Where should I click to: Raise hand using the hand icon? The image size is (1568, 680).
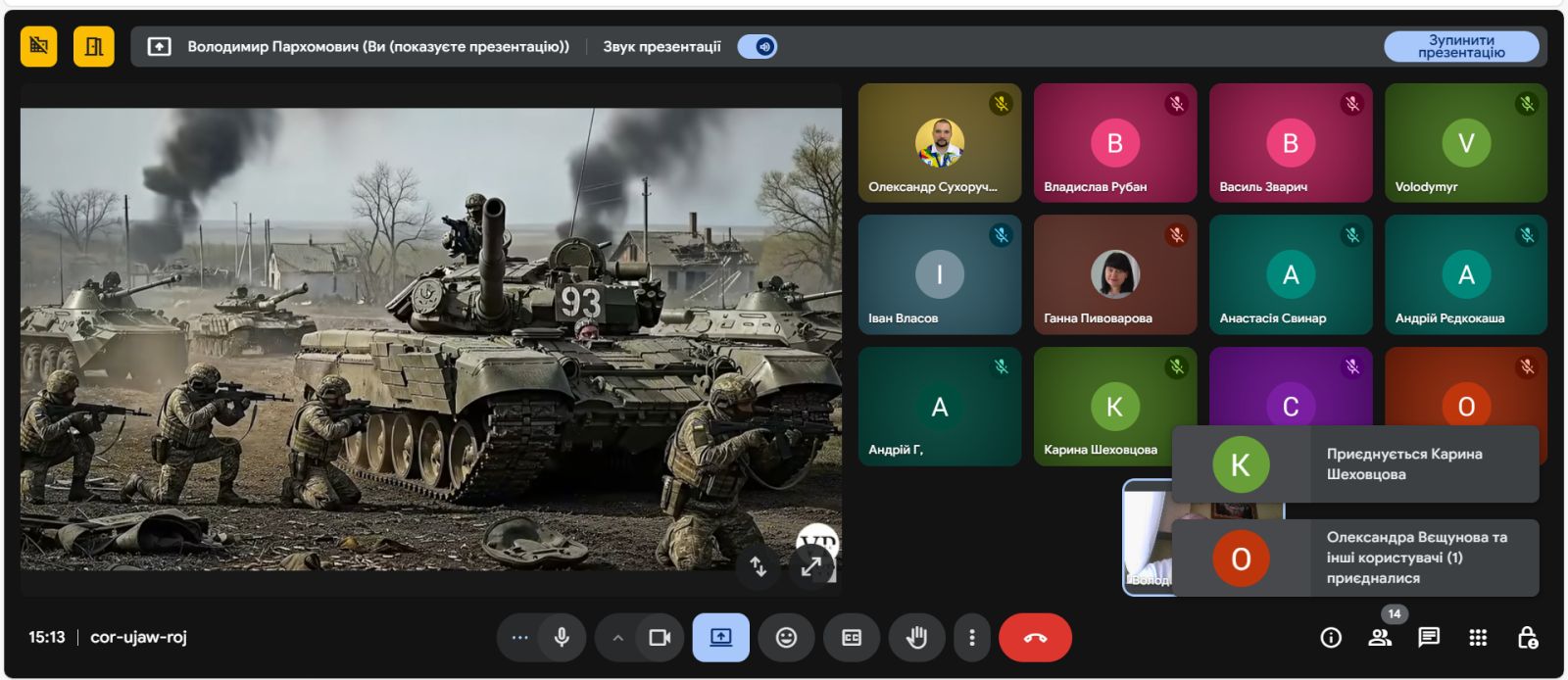pyautogui.click(x=916, y=638)
